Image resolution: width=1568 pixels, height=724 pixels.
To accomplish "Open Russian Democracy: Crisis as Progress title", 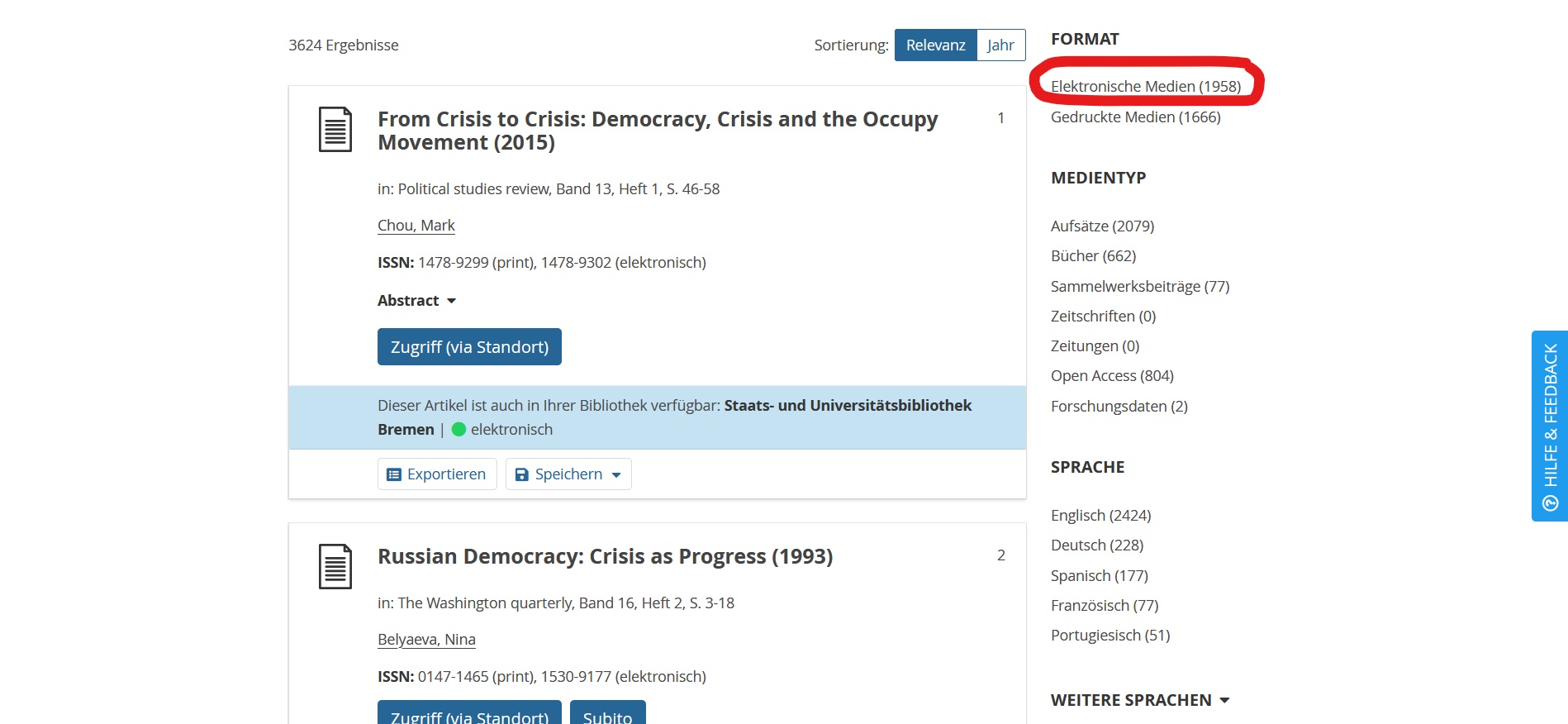I will [605, 557].
